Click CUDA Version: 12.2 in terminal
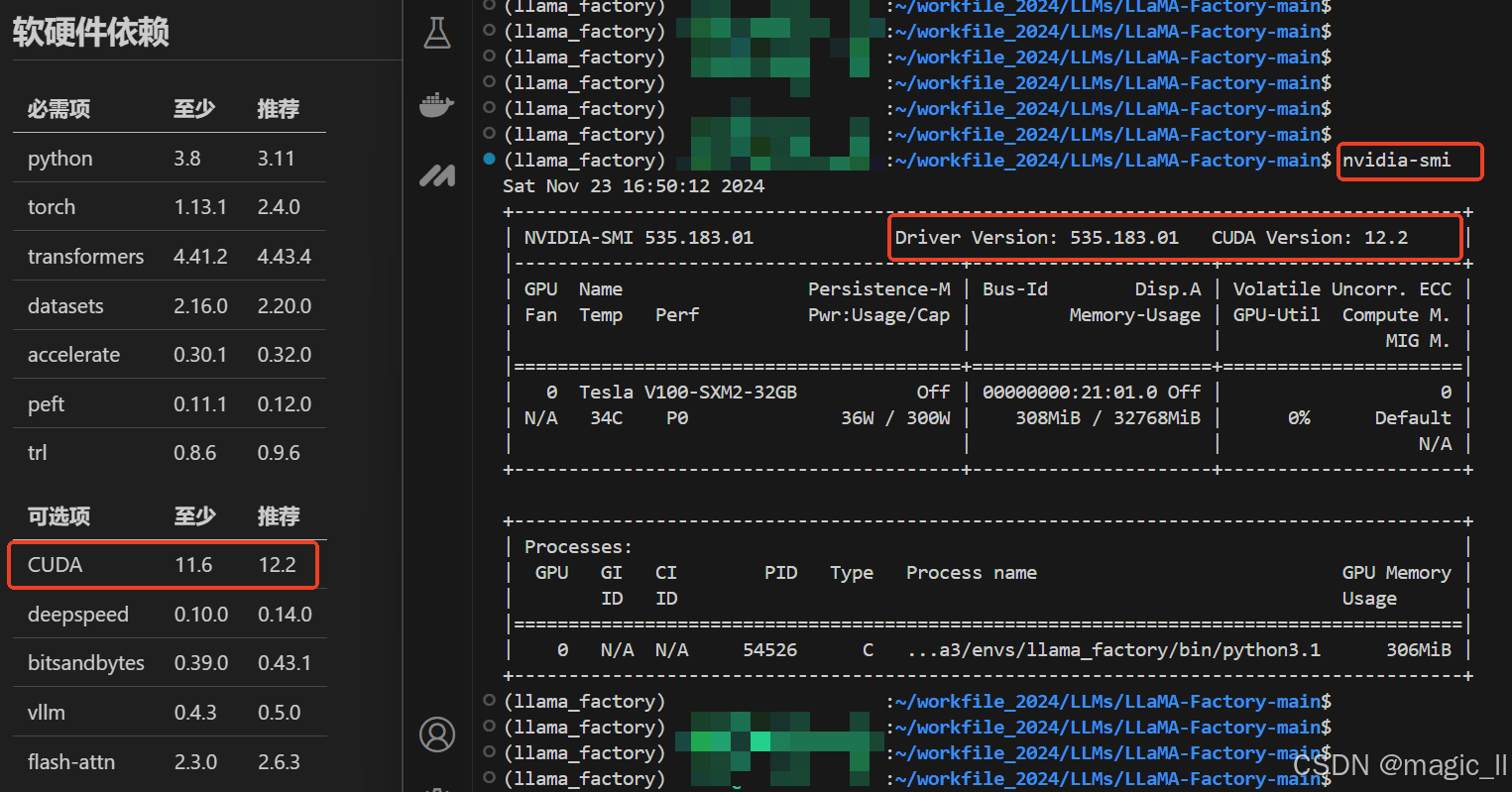 (x=1309, y=237)
